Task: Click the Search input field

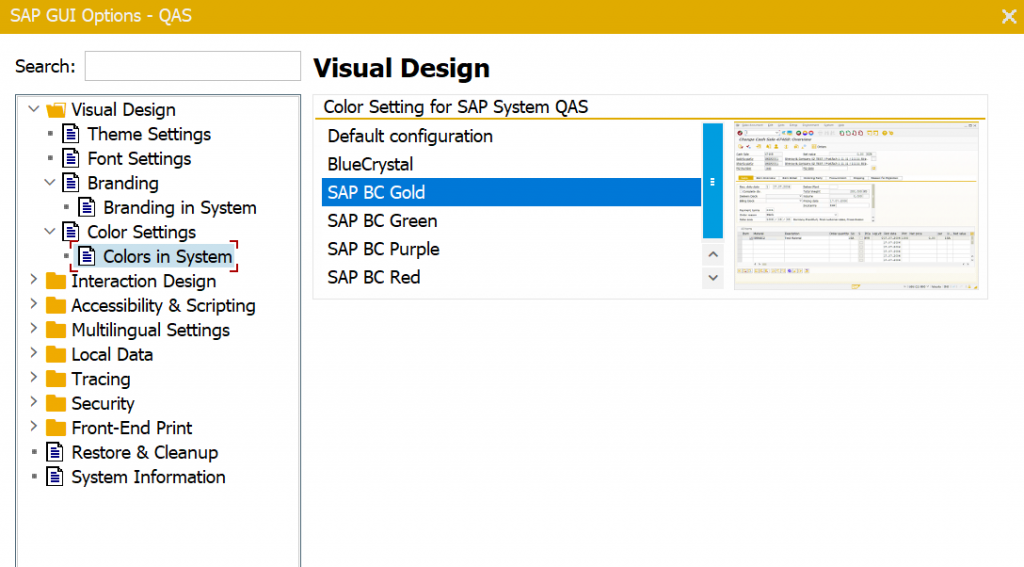Action: pos(192,66)
